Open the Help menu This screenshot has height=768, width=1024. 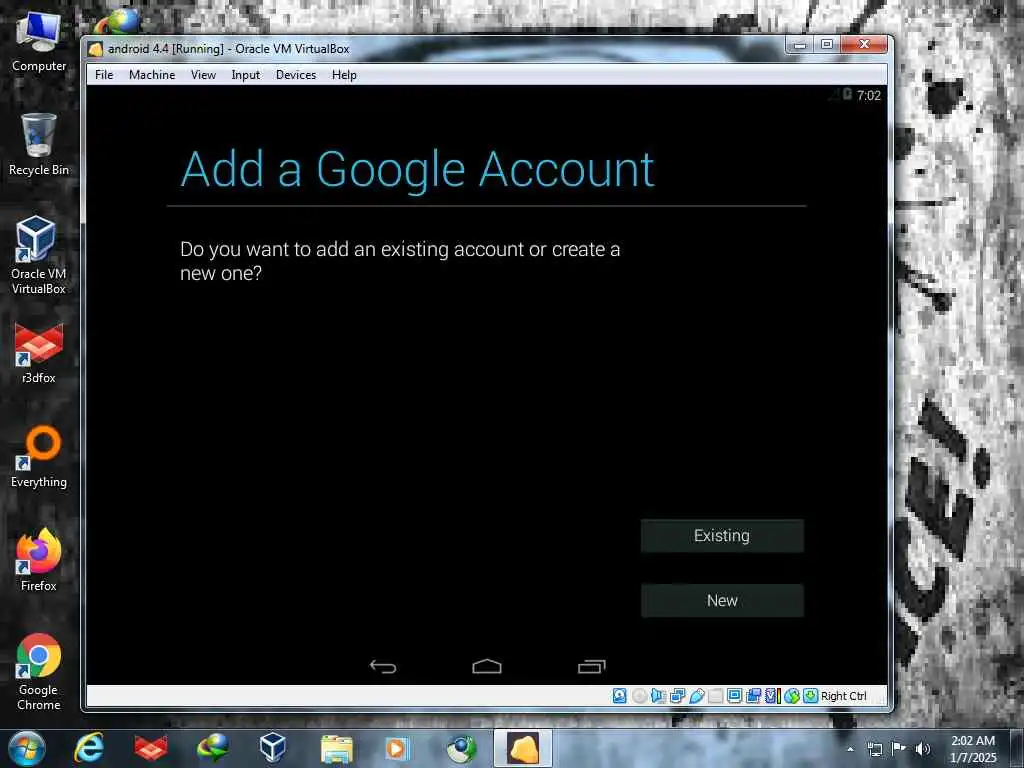click(344, 74)
